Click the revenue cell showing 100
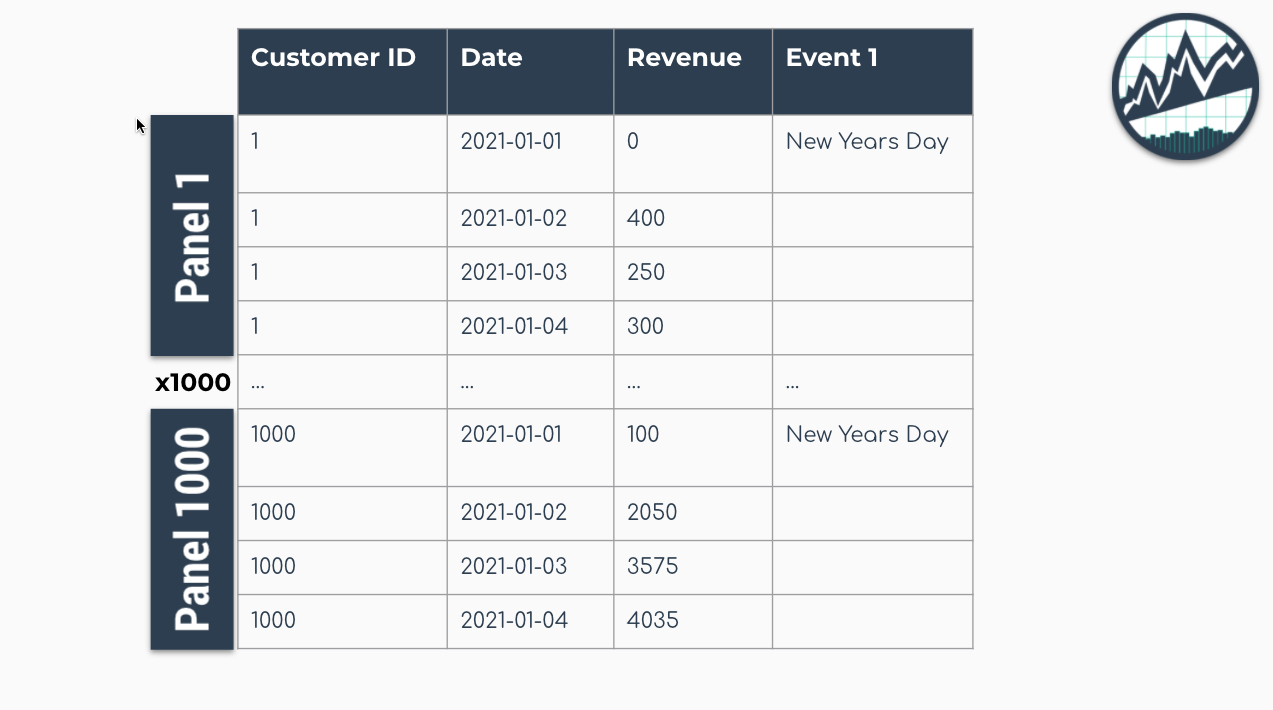Screen dimensions: 1273x710 (x=643, y=435)
